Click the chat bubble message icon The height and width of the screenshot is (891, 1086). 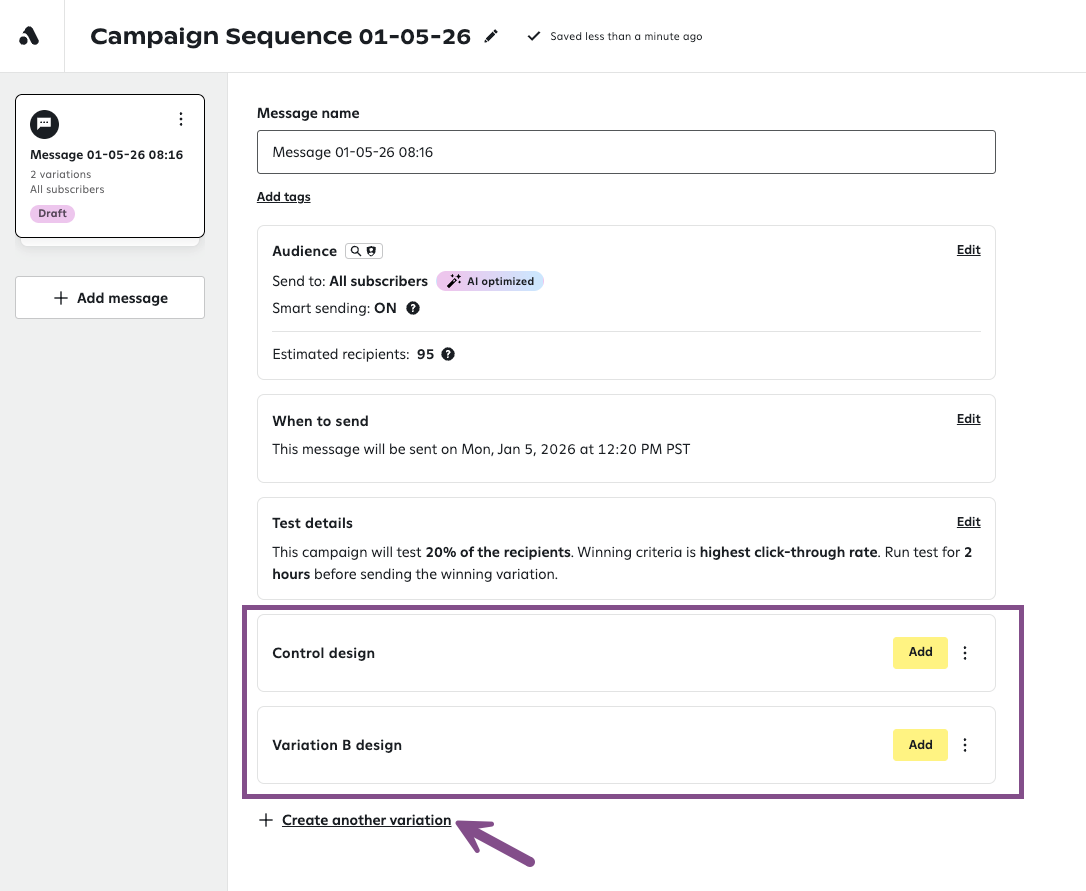tap(44, 124)
